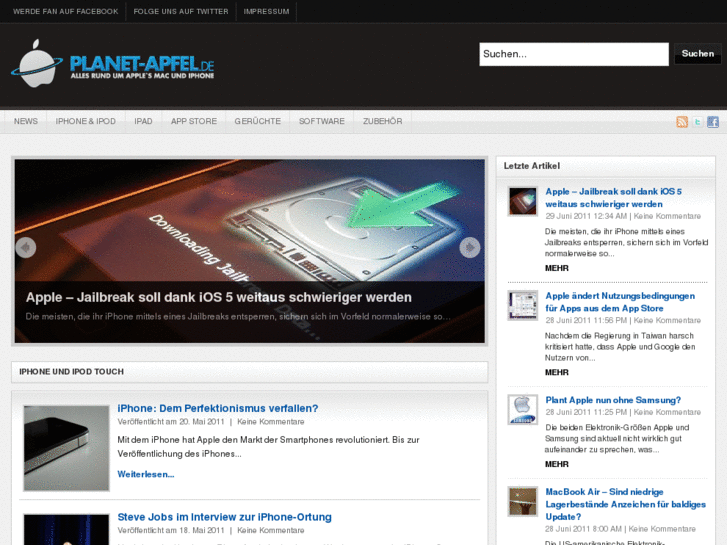Click slider teaser text 'Die meisten, die ihr iPhone'
727x545 pixels.
click(x=238, y=317)
